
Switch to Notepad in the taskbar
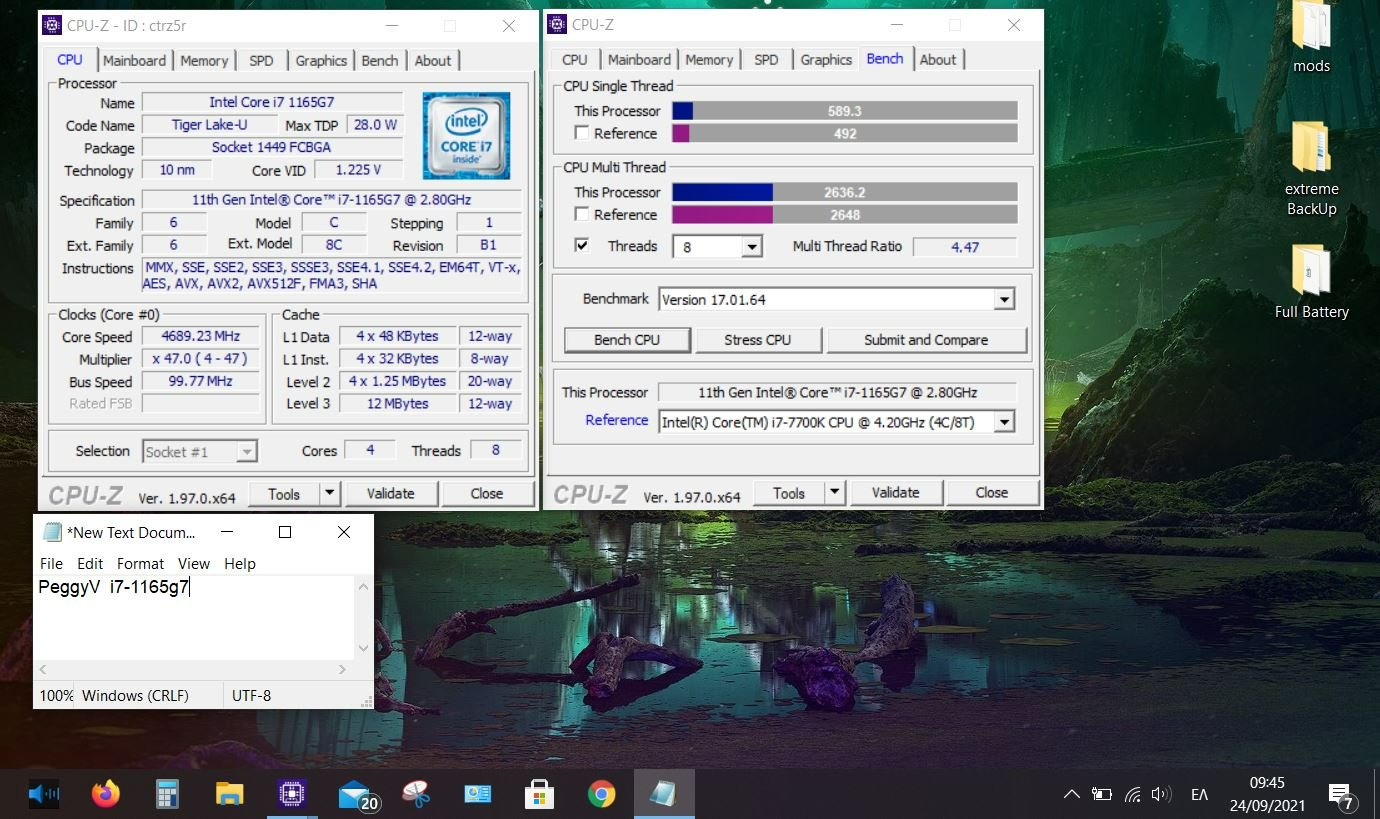[x=663, y=795]
